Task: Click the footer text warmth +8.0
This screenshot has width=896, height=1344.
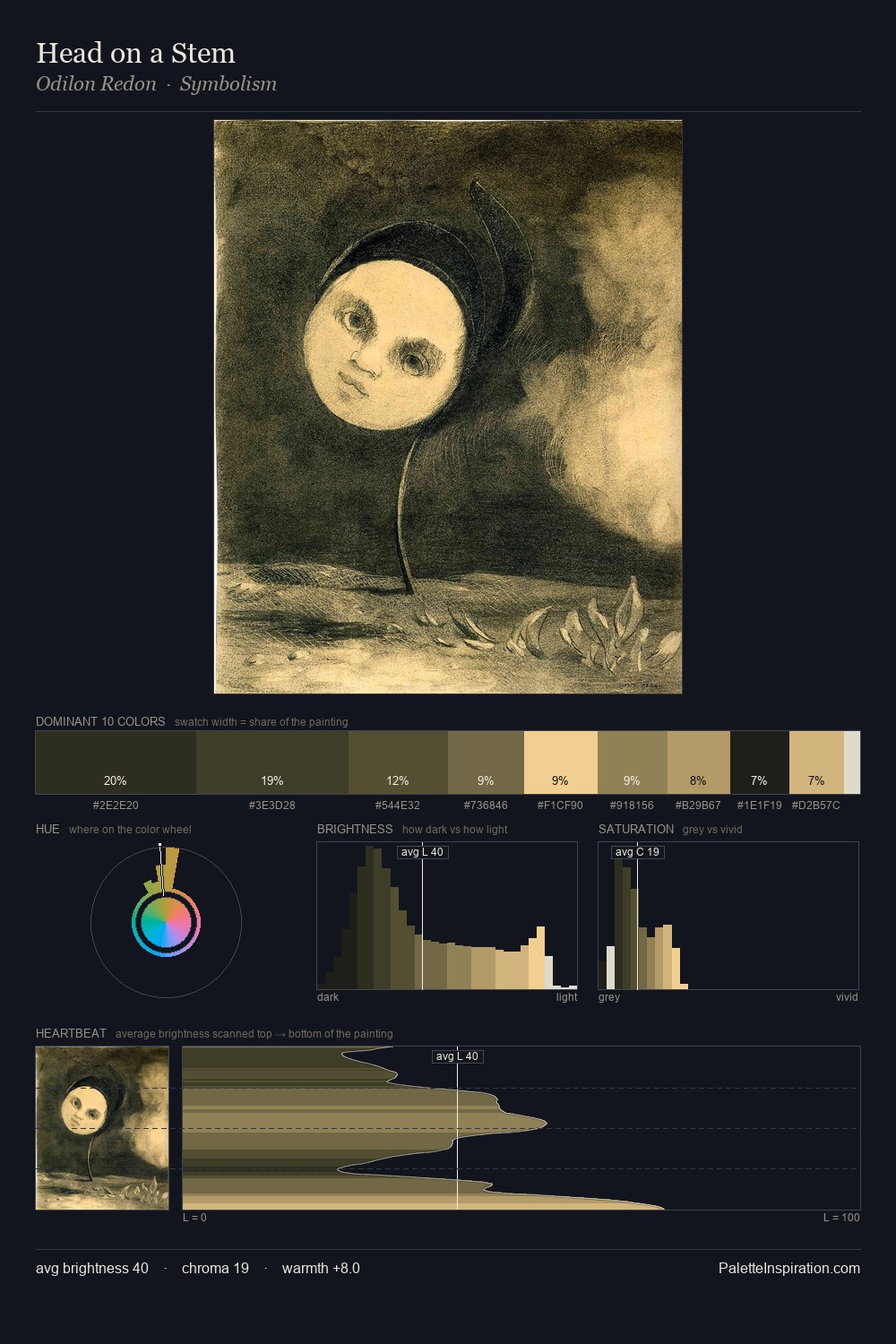Action: (321, 1268)
